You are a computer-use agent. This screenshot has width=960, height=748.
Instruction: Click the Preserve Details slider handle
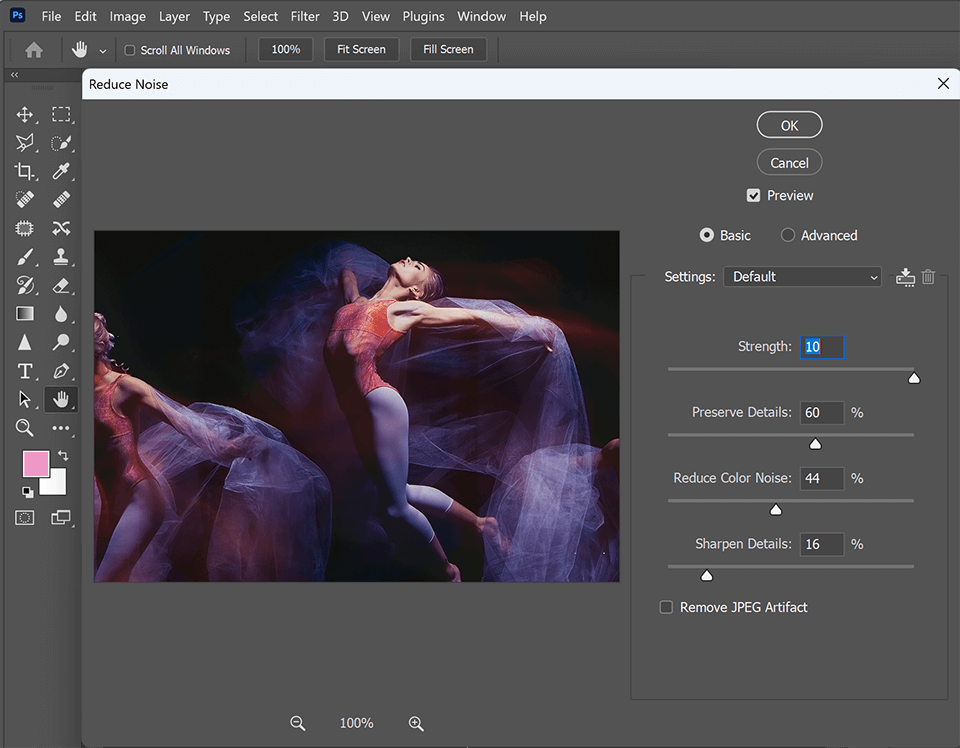[x=815, y=444]
